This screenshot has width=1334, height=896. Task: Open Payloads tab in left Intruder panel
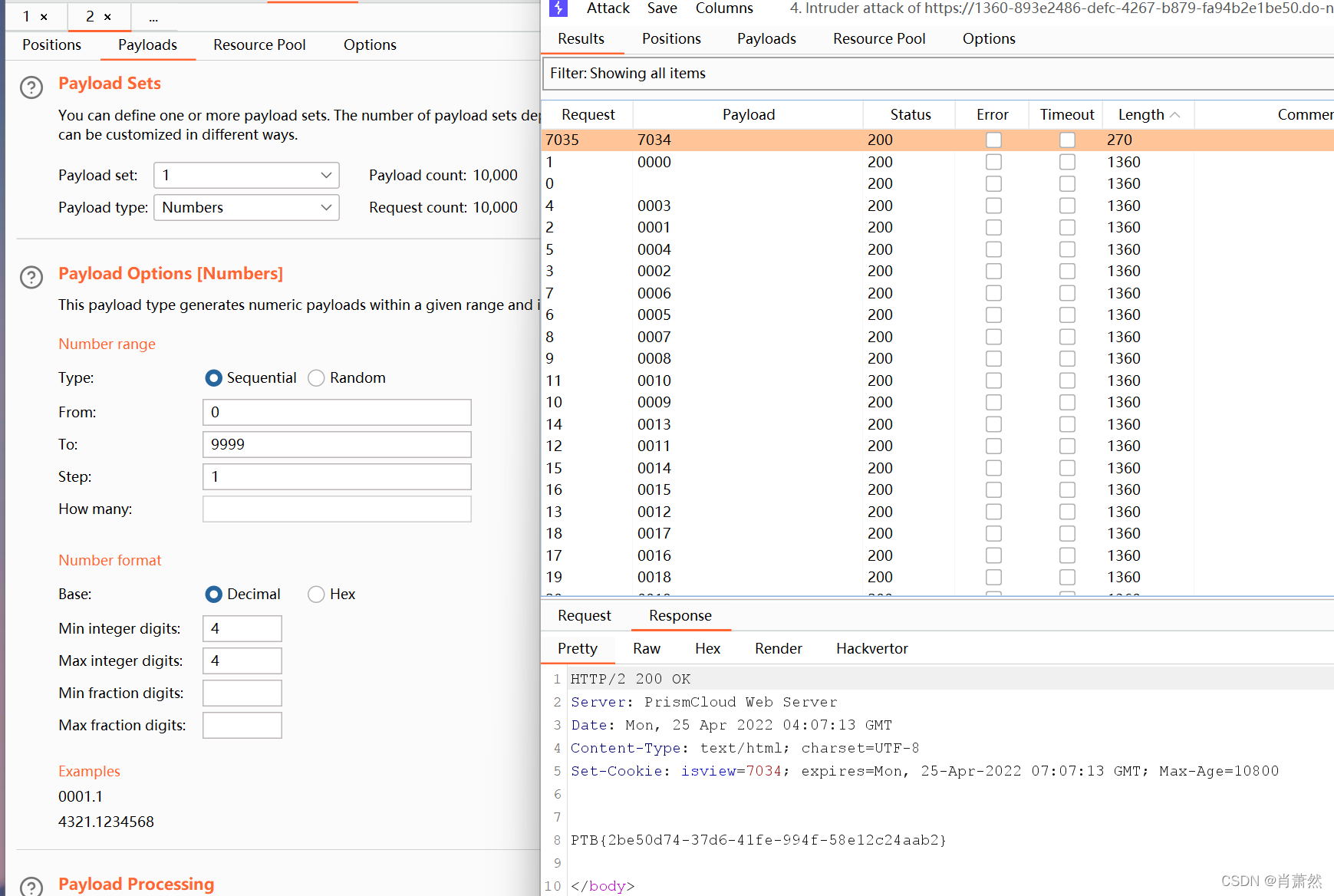pyautogui.click(x=147, y=45)
